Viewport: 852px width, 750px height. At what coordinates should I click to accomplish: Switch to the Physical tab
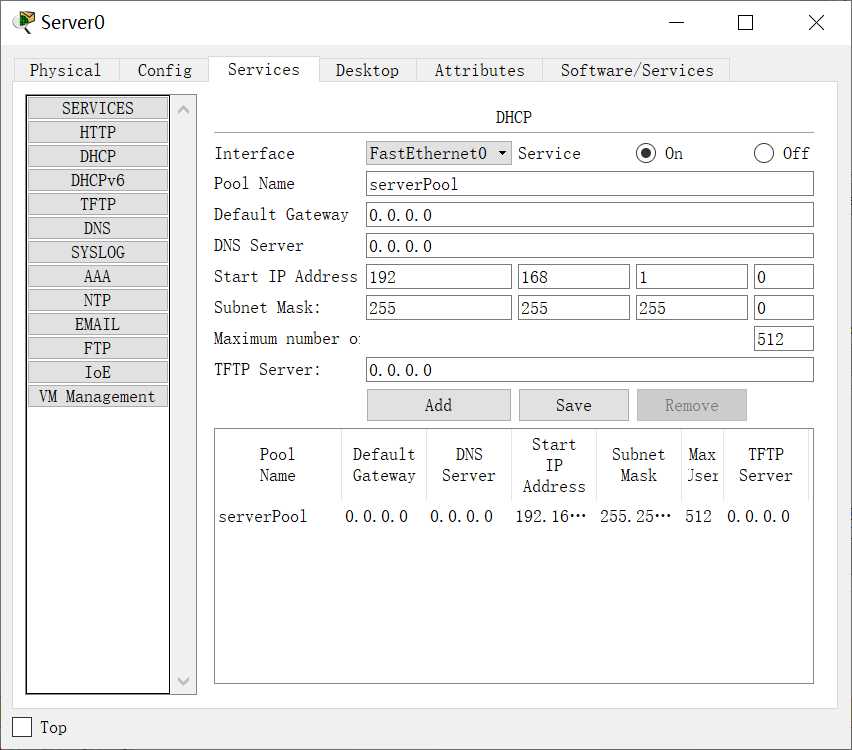(65, 70)
